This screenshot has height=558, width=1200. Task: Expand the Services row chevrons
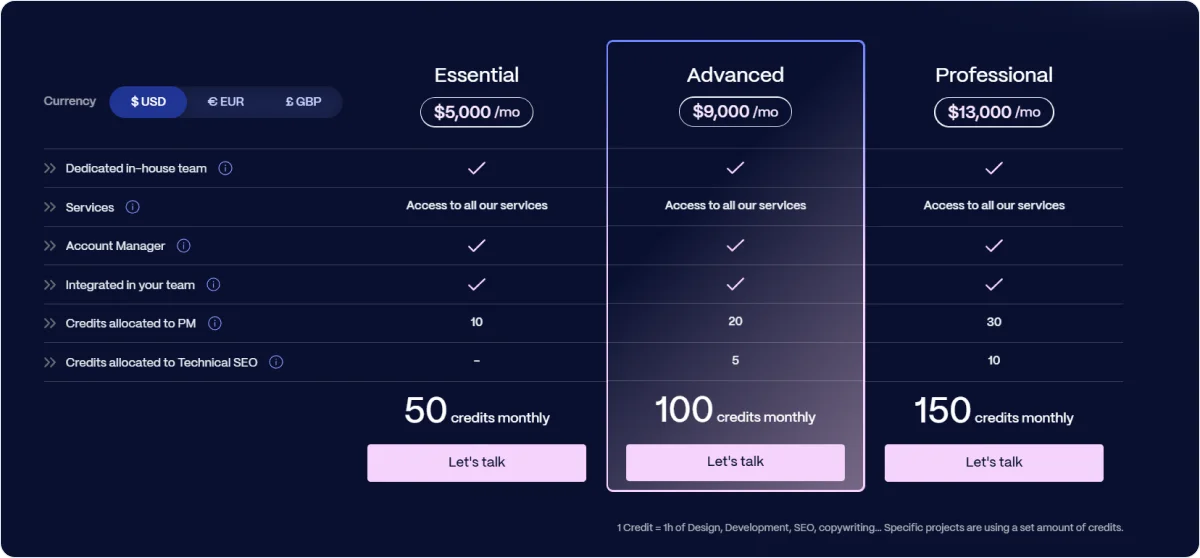[50, 207]
